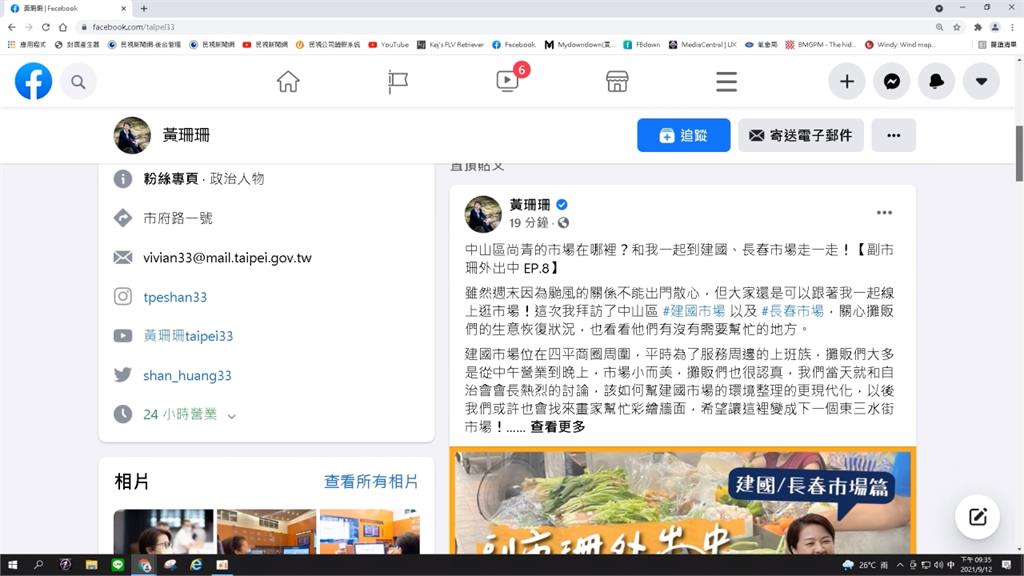Click the browser home button
1024x576 pixels.
[x=63, y=27]
